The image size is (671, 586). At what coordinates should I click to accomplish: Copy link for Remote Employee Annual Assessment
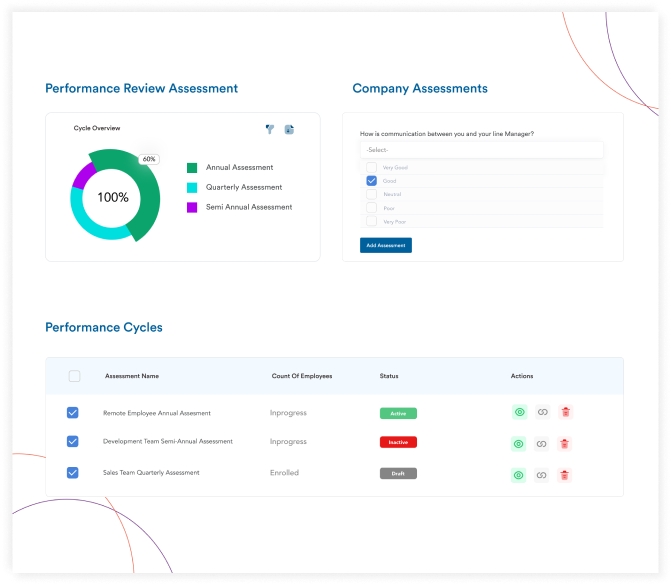click(543, 412)
